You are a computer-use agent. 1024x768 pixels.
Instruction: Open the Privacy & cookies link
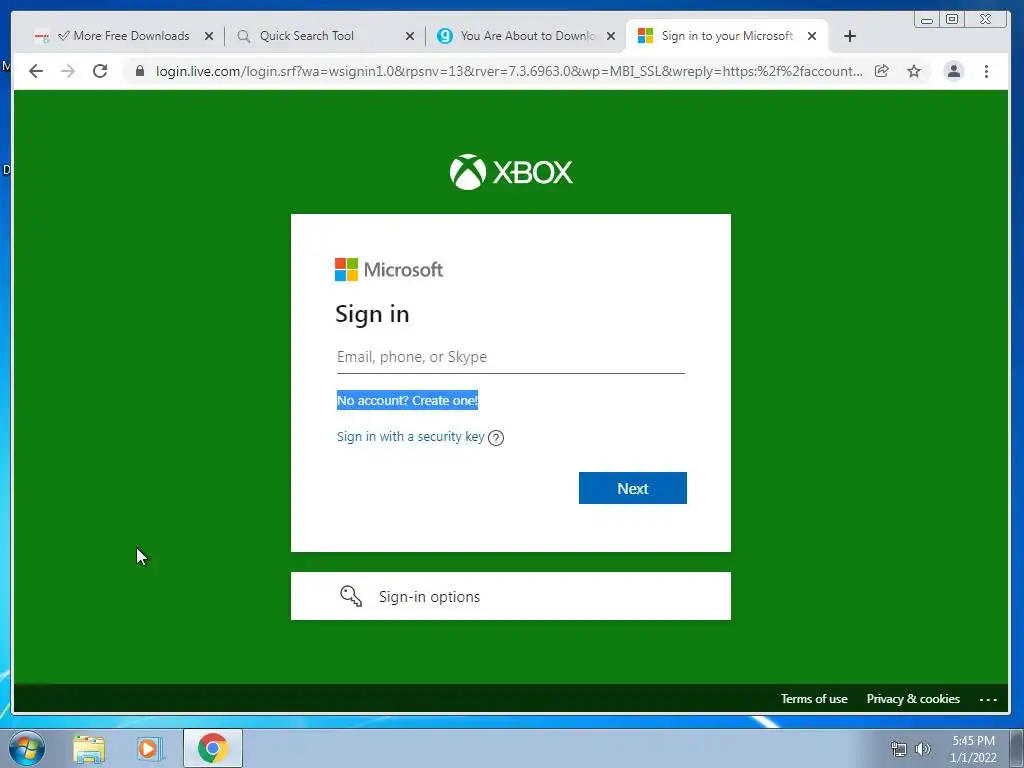[913, 699]
